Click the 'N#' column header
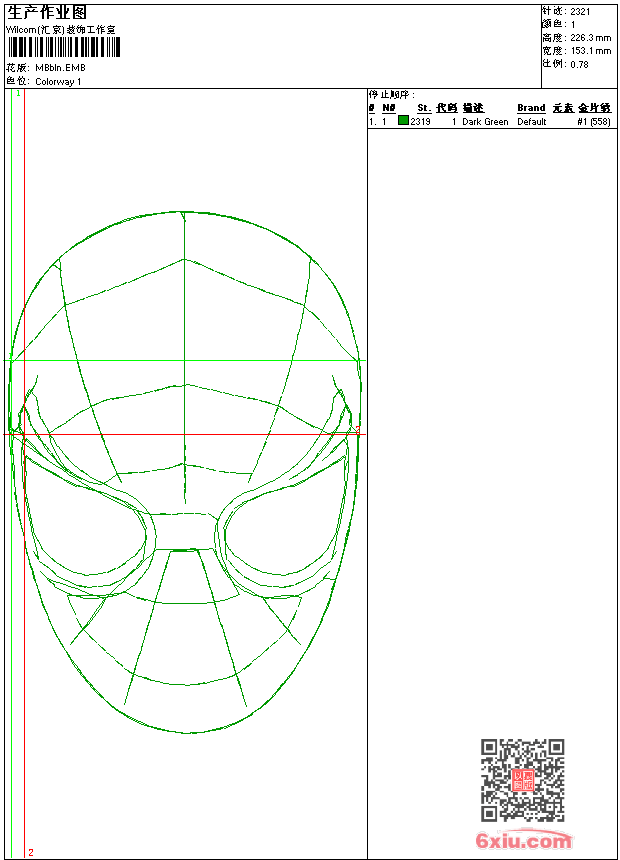This screenshot has width=620, height=860. (x=388, y=108)
